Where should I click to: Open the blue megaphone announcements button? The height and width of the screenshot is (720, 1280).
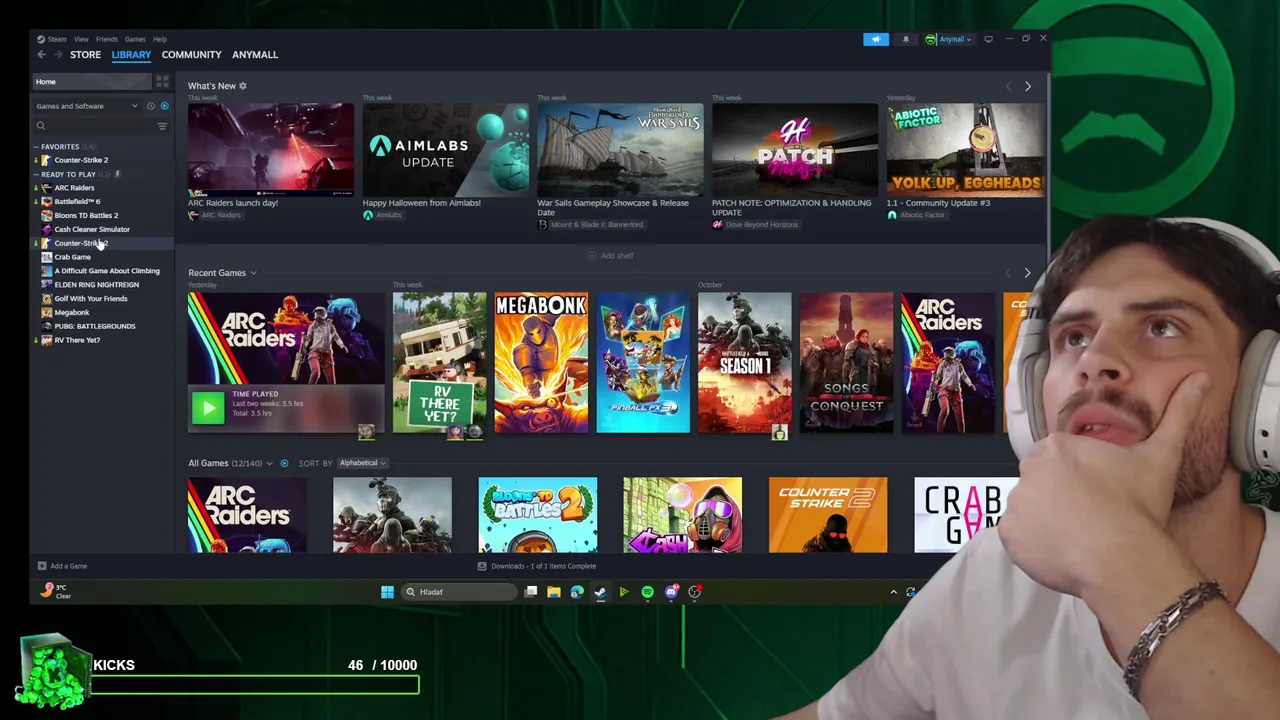[x=876, y=39]
